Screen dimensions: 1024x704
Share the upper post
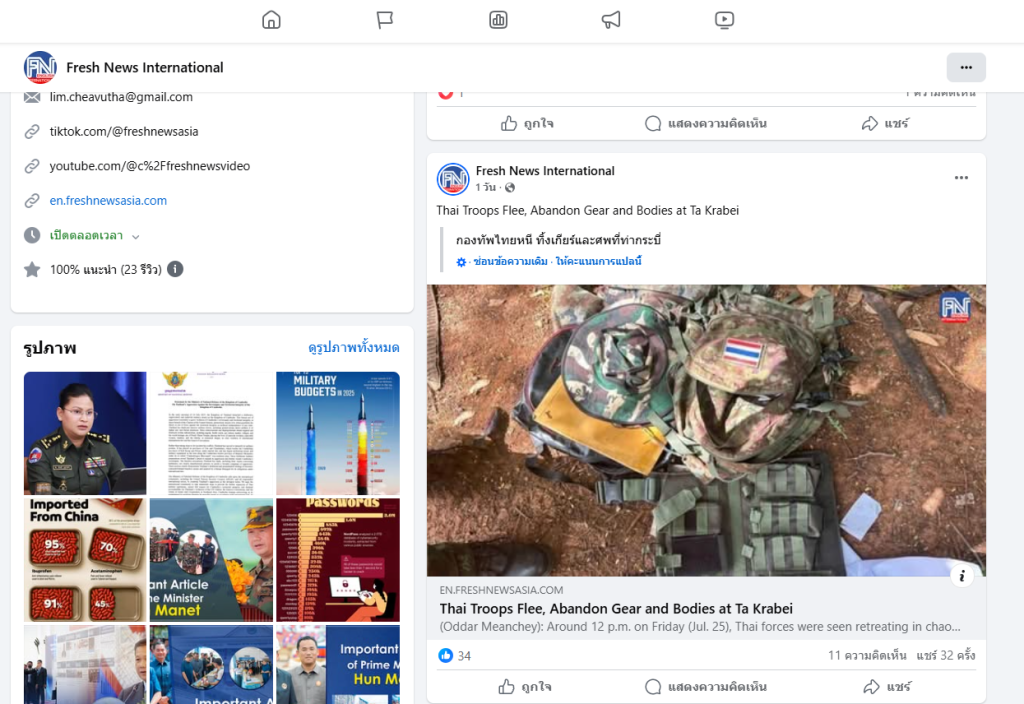click(885, 123)
